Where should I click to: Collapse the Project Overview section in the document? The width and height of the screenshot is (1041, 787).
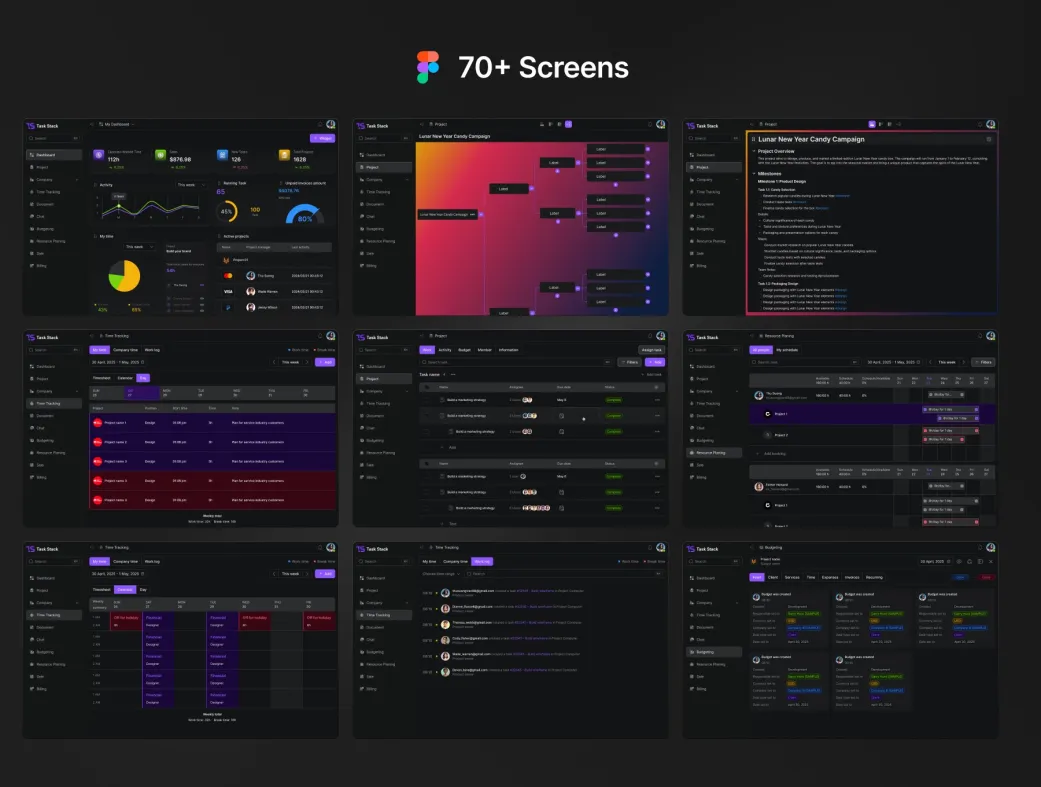click(754, 151)
